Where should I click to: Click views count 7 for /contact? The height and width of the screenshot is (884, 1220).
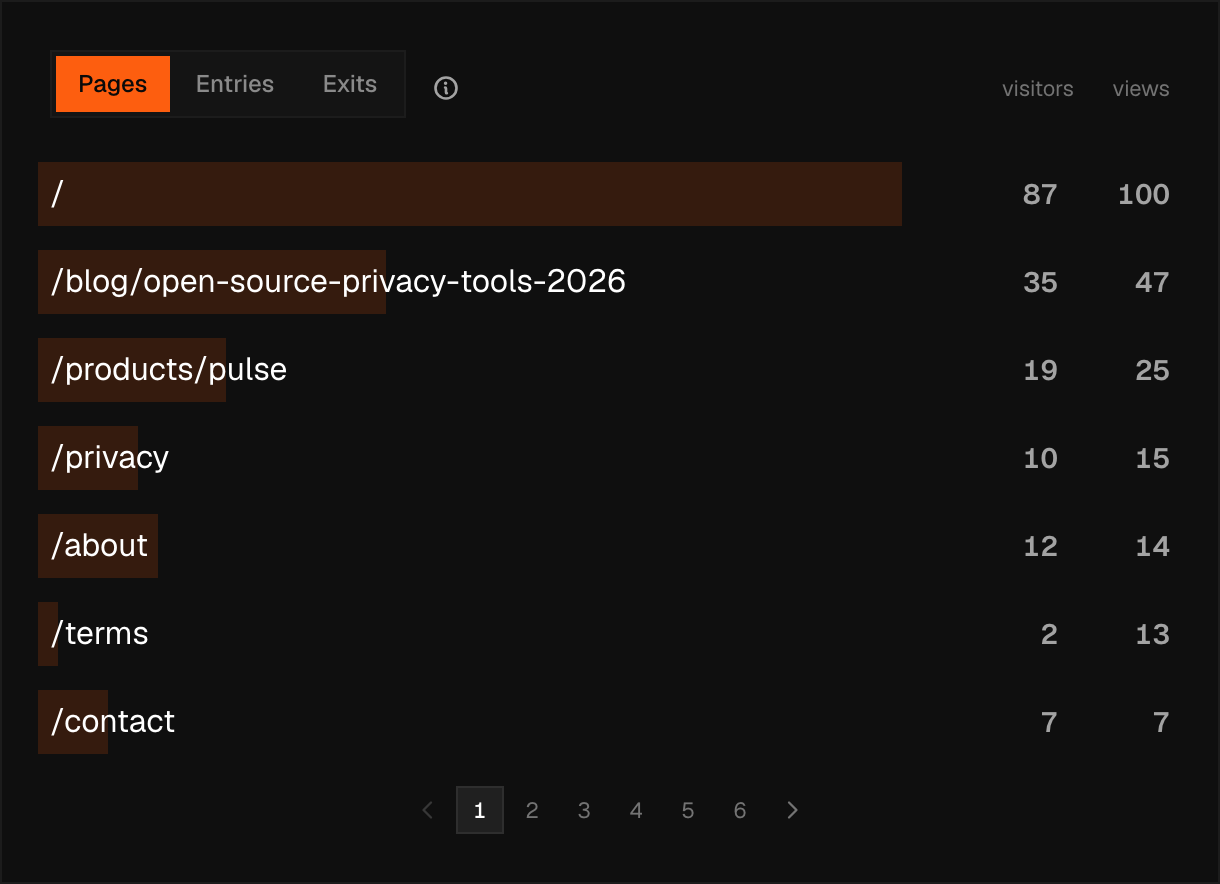pyautogui.click(x=1161, y=722)
